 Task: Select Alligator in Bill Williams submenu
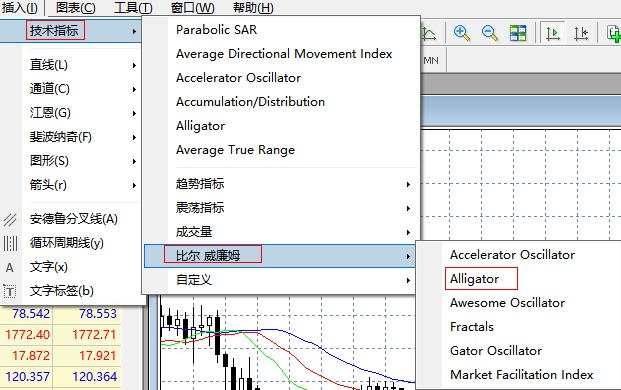coord(474,279)
